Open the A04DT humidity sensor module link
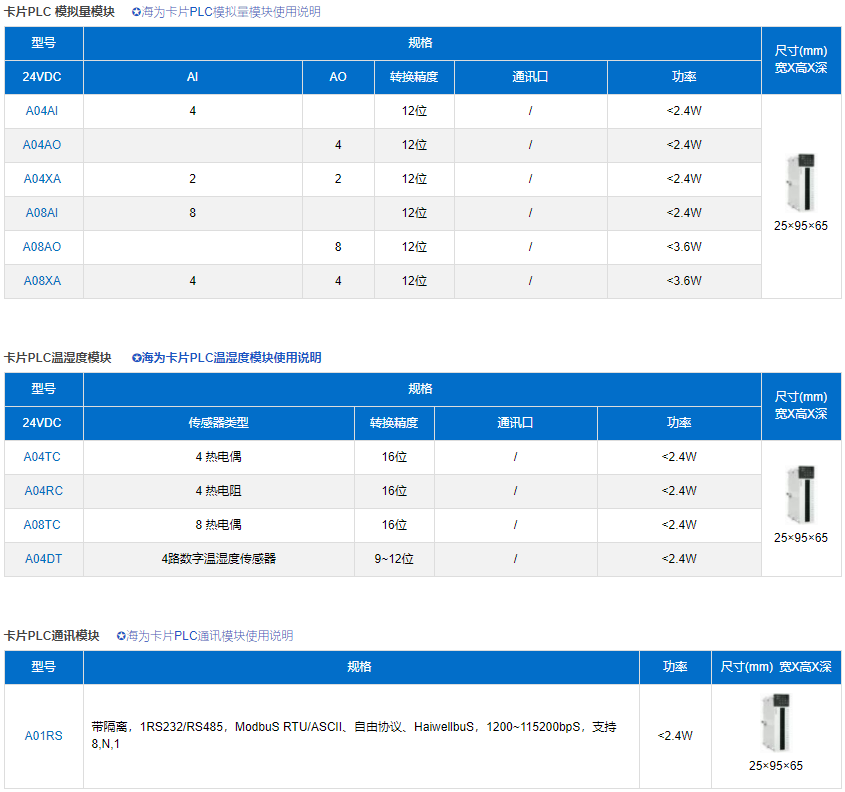This screenshot has height=792, width=845. coord(43,559)
